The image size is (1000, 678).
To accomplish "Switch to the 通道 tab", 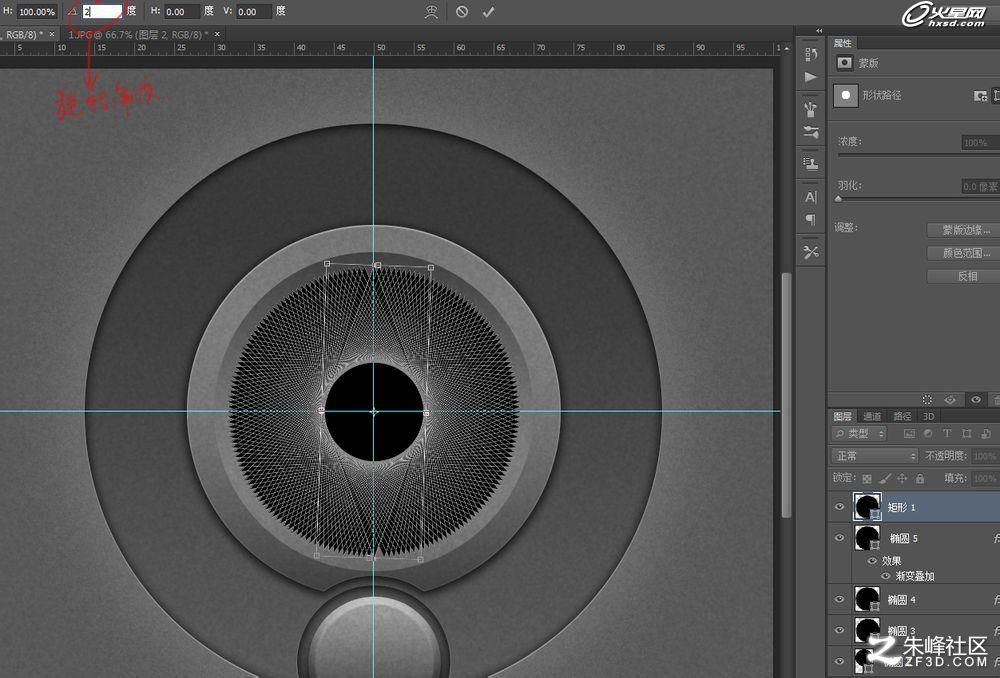I will (872, 416).
